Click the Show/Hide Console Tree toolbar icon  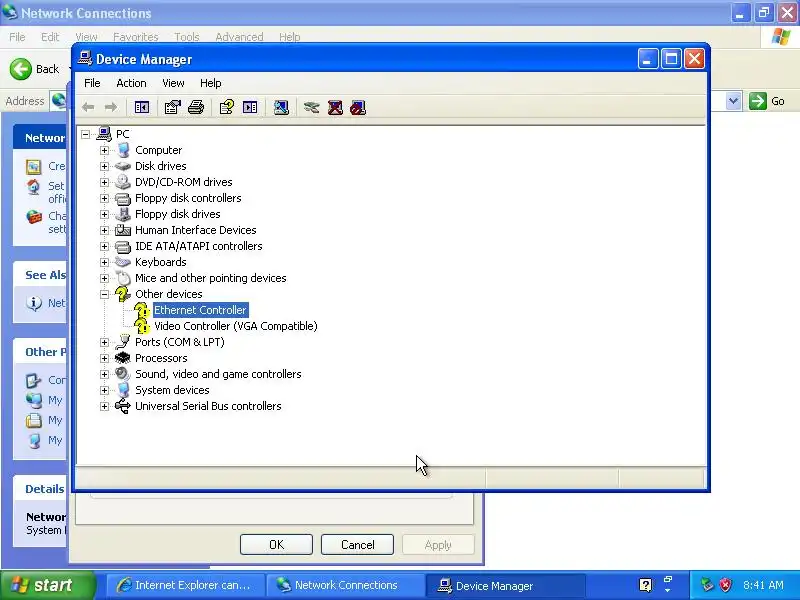coord(142,107)
